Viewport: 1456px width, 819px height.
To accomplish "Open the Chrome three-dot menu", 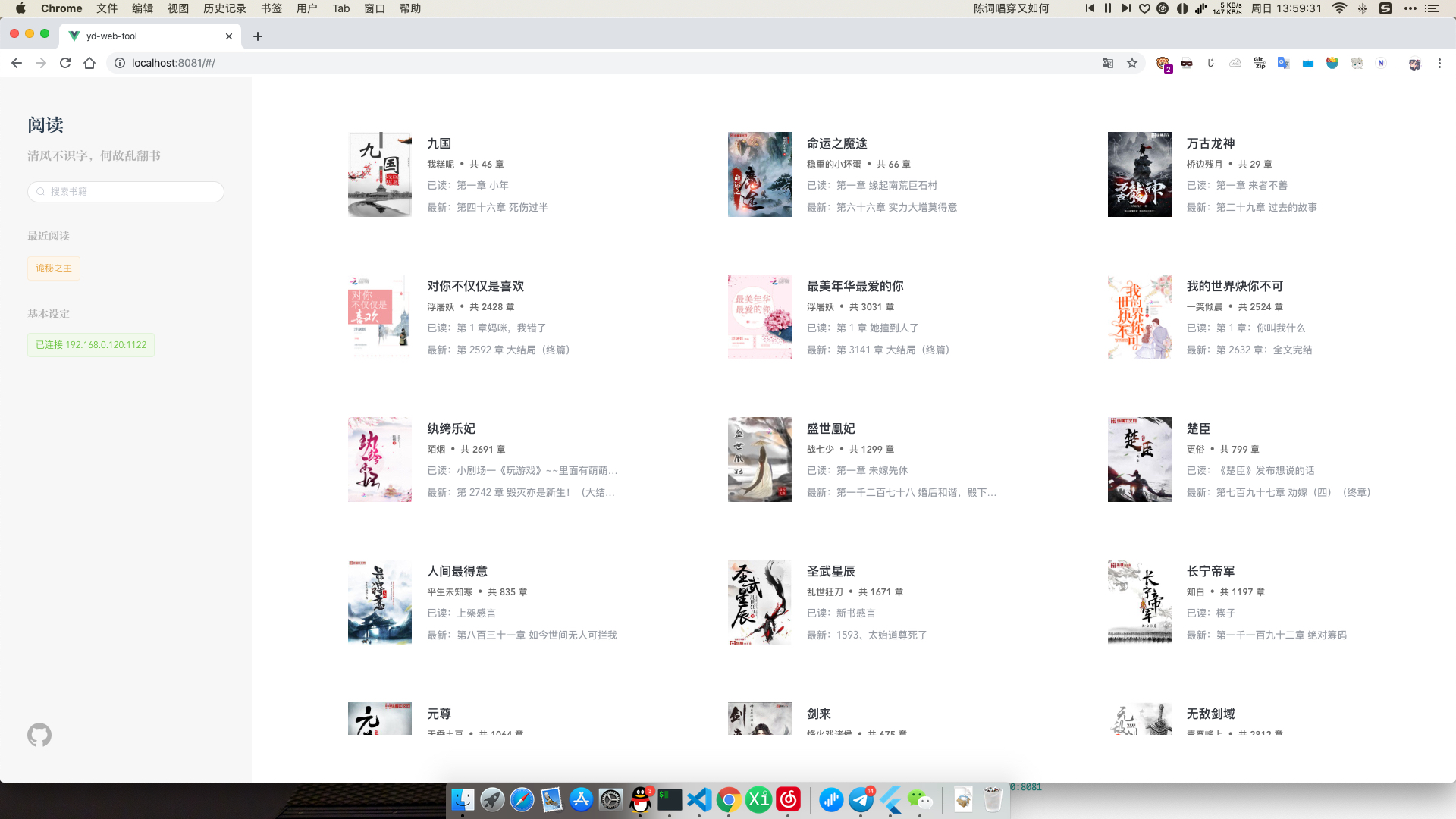I will (x=1439, y=63).
